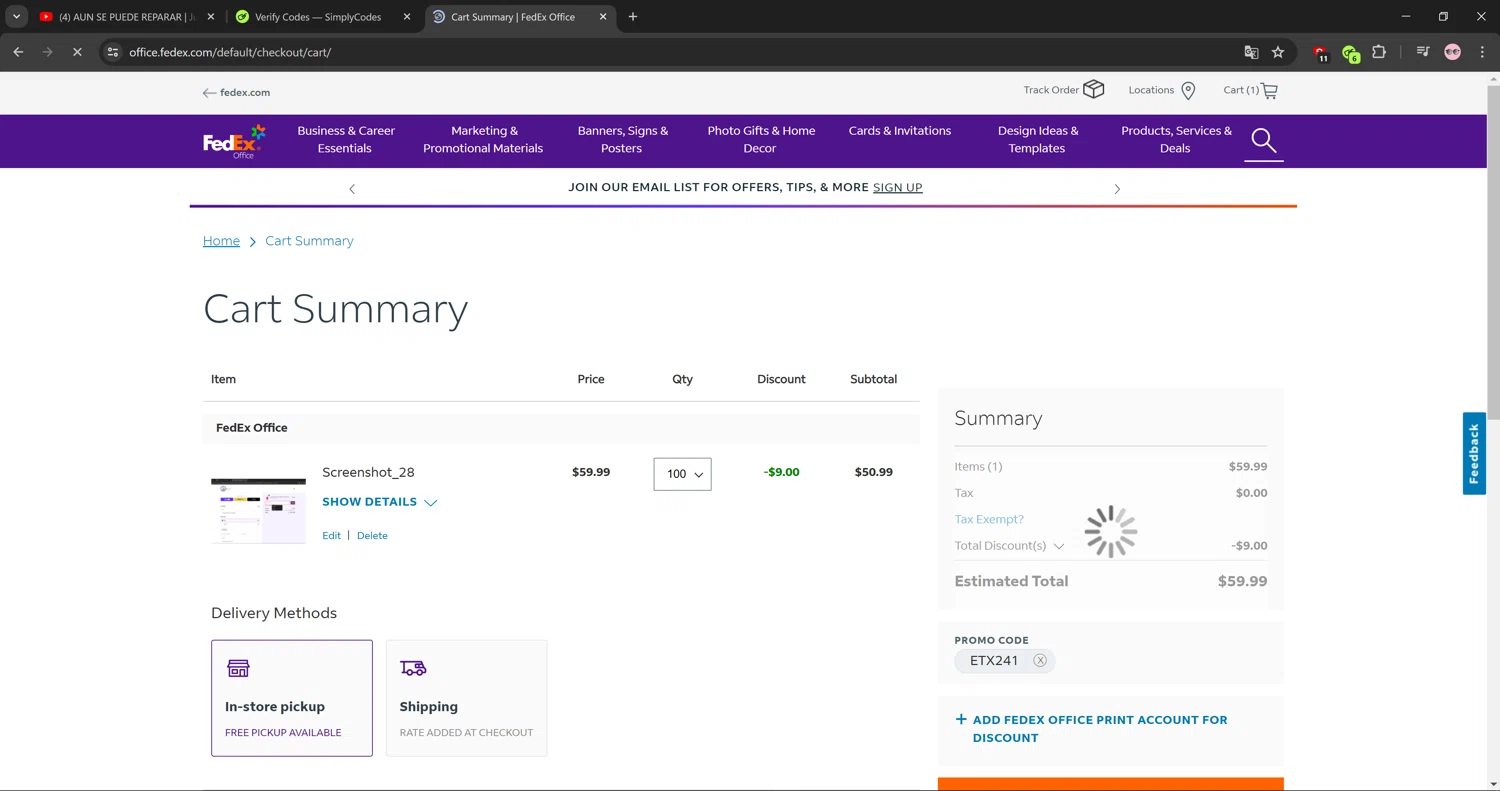
Task: Open the Feedback side tab
Action: pyautogui.click(x=1474, y=454)
